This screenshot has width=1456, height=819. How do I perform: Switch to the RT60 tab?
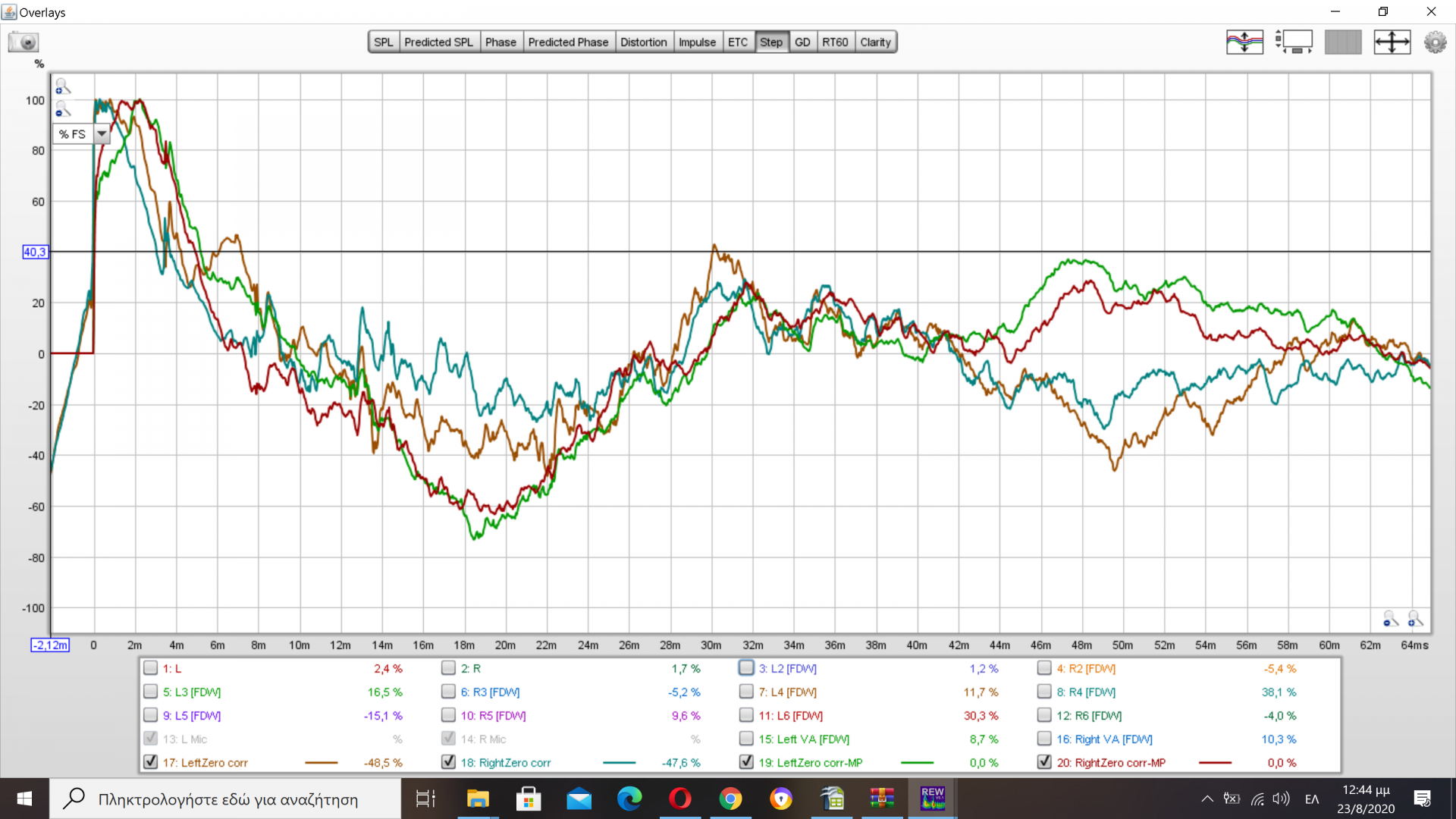pos(835,42)
